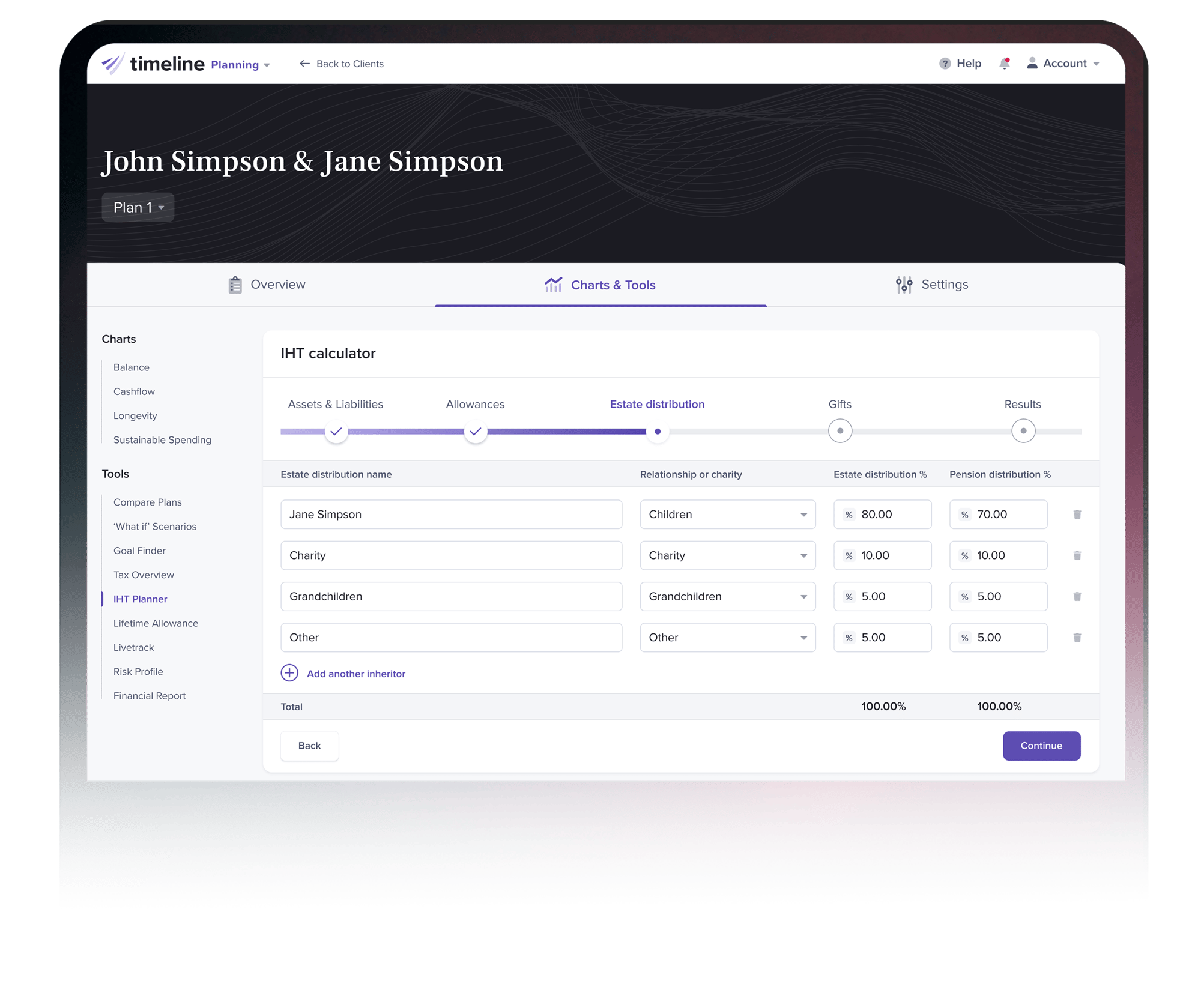Switch to the Settings tab

[932, 285]
